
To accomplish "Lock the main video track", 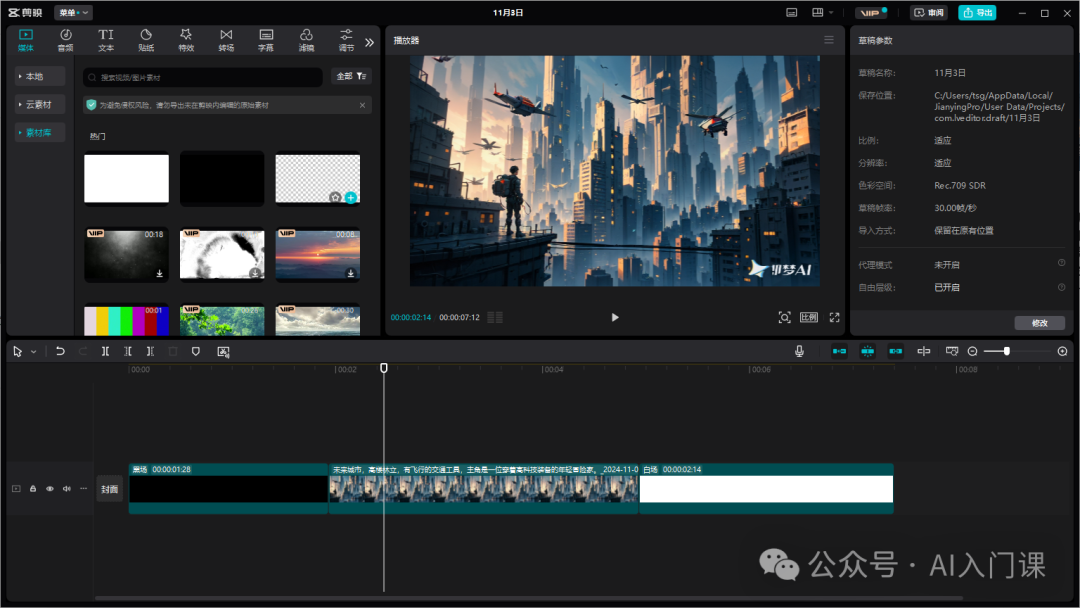I will tap(32, 489).
